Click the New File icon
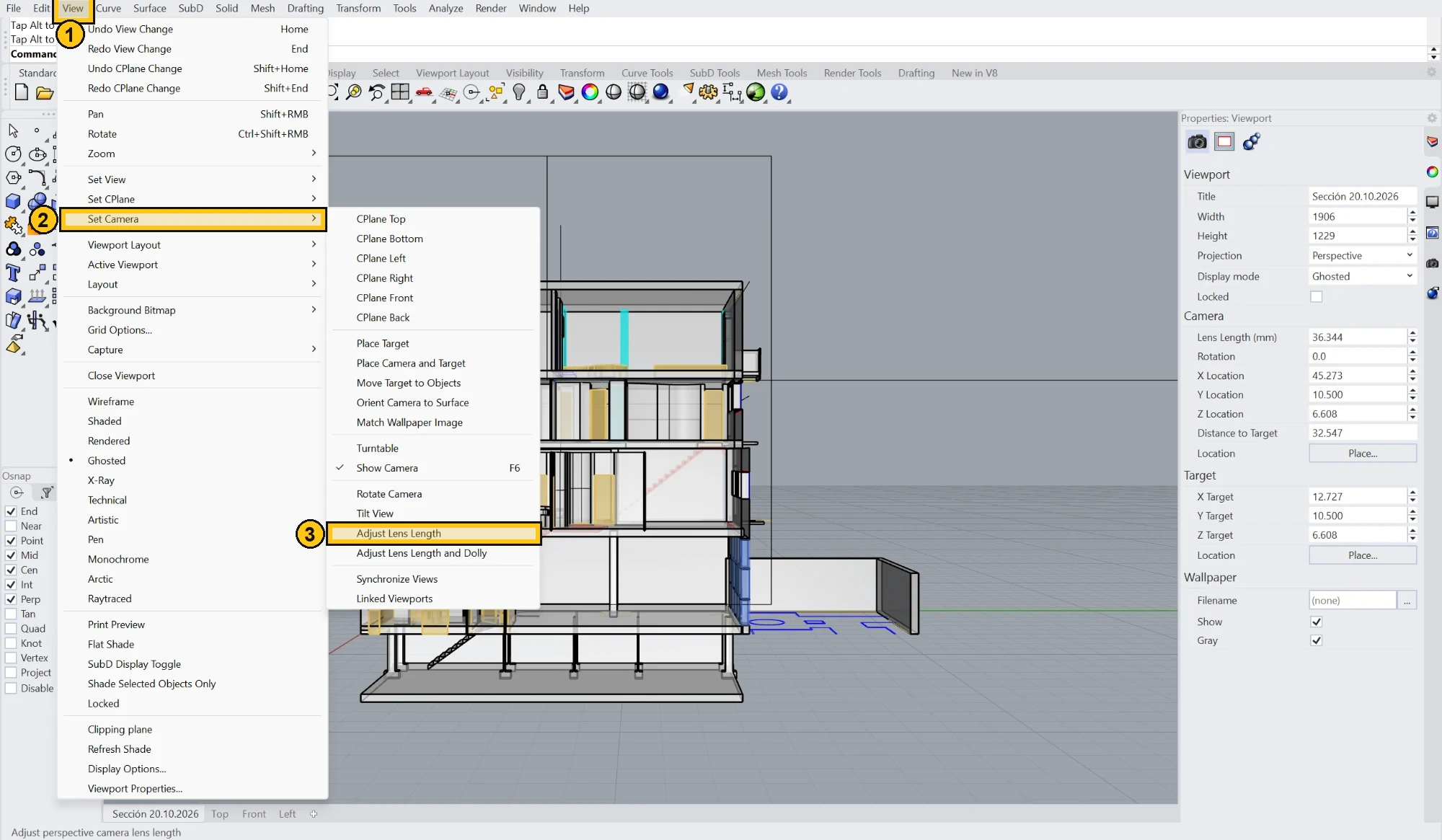 (x=22, y=92)
